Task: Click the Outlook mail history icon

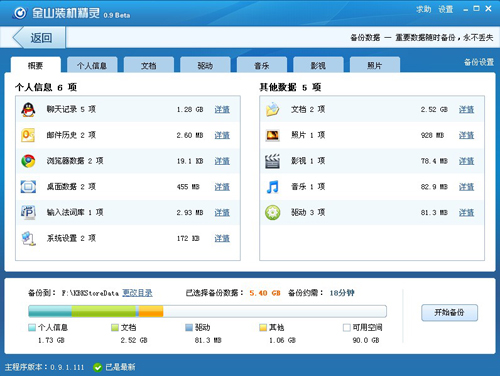Action: (x=28, y=135)
